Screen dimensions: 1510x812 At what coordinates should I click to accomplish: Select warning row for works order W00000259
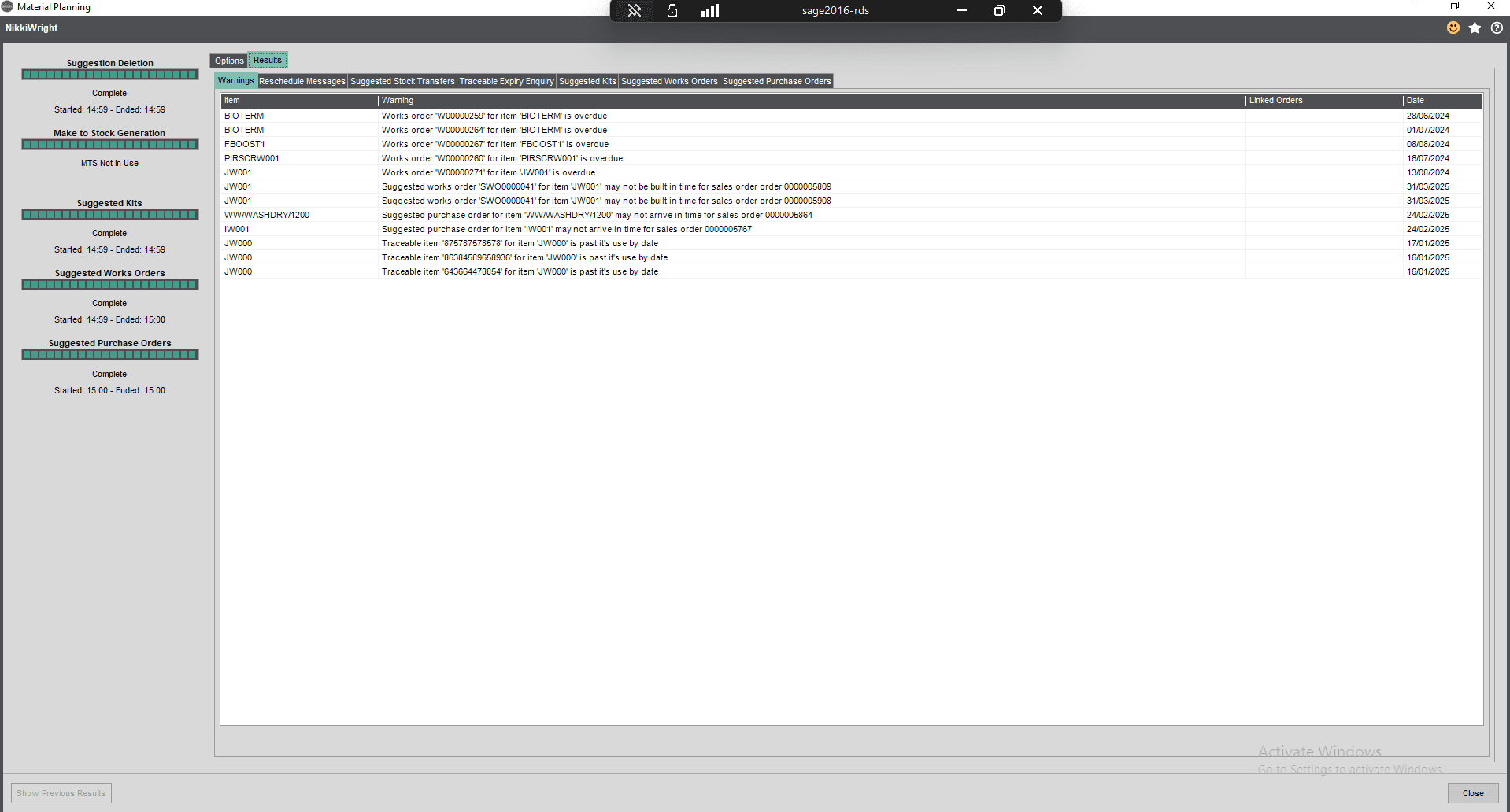[x=851, y=116]
